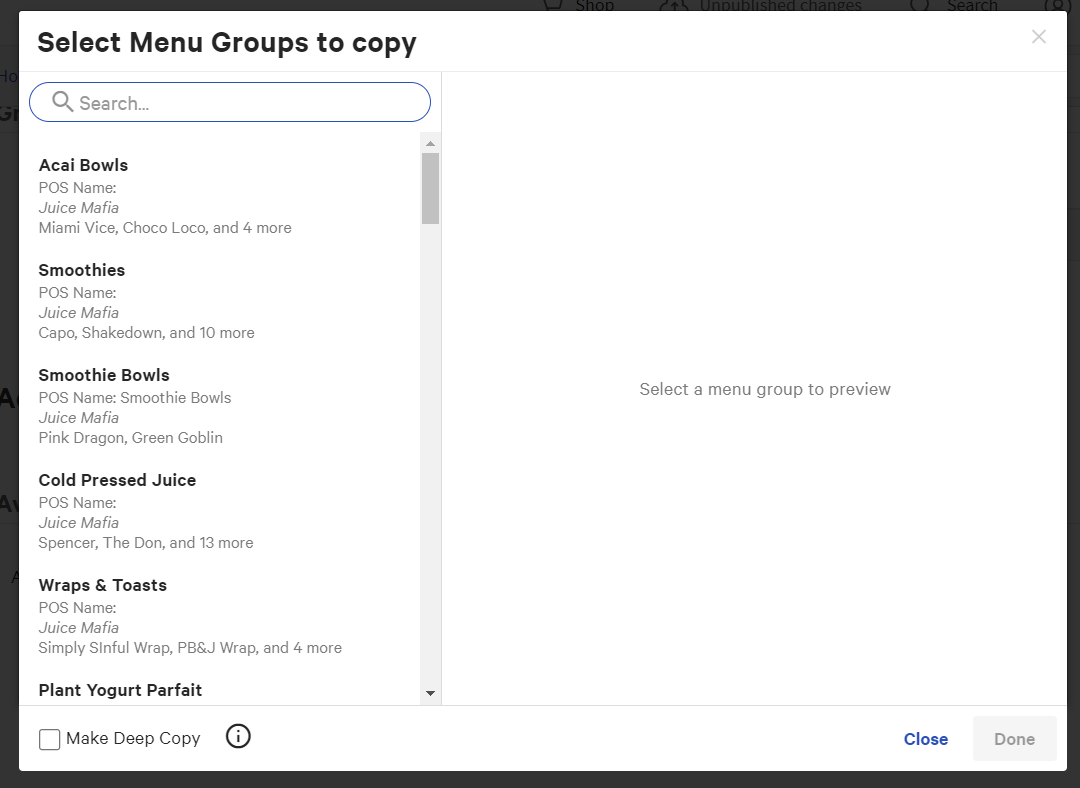
Task: Choose the Smoothie Bowls menu group
Action: tap(104, 375)
